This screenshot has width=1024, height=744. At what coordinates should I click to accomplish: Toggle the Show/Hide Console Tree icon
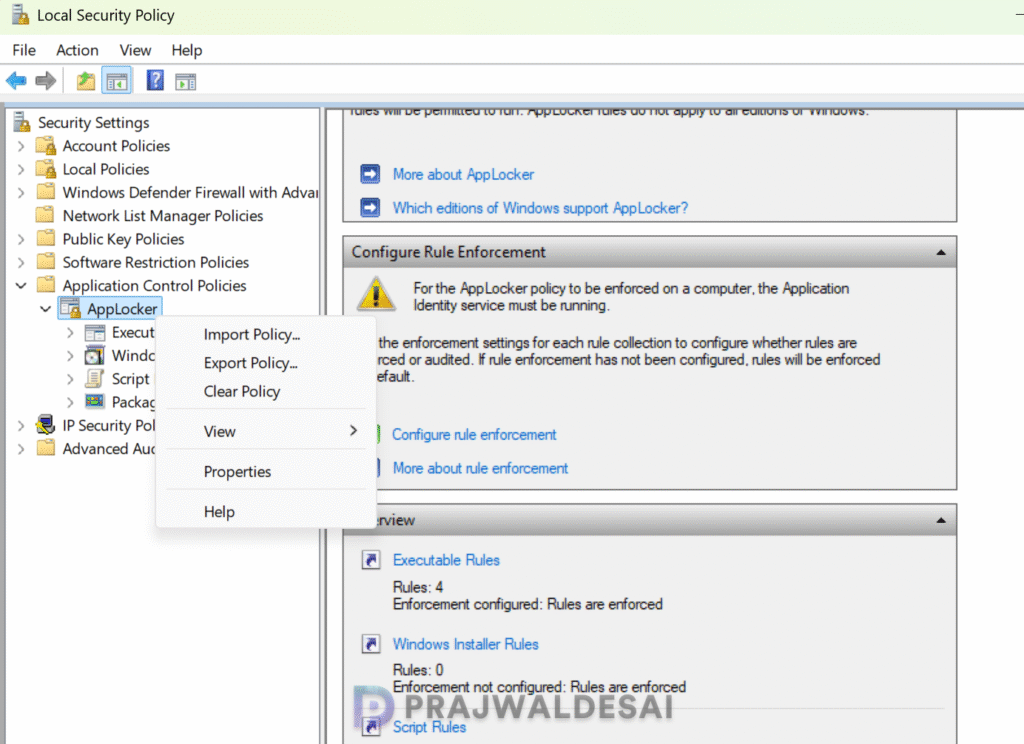117,82
